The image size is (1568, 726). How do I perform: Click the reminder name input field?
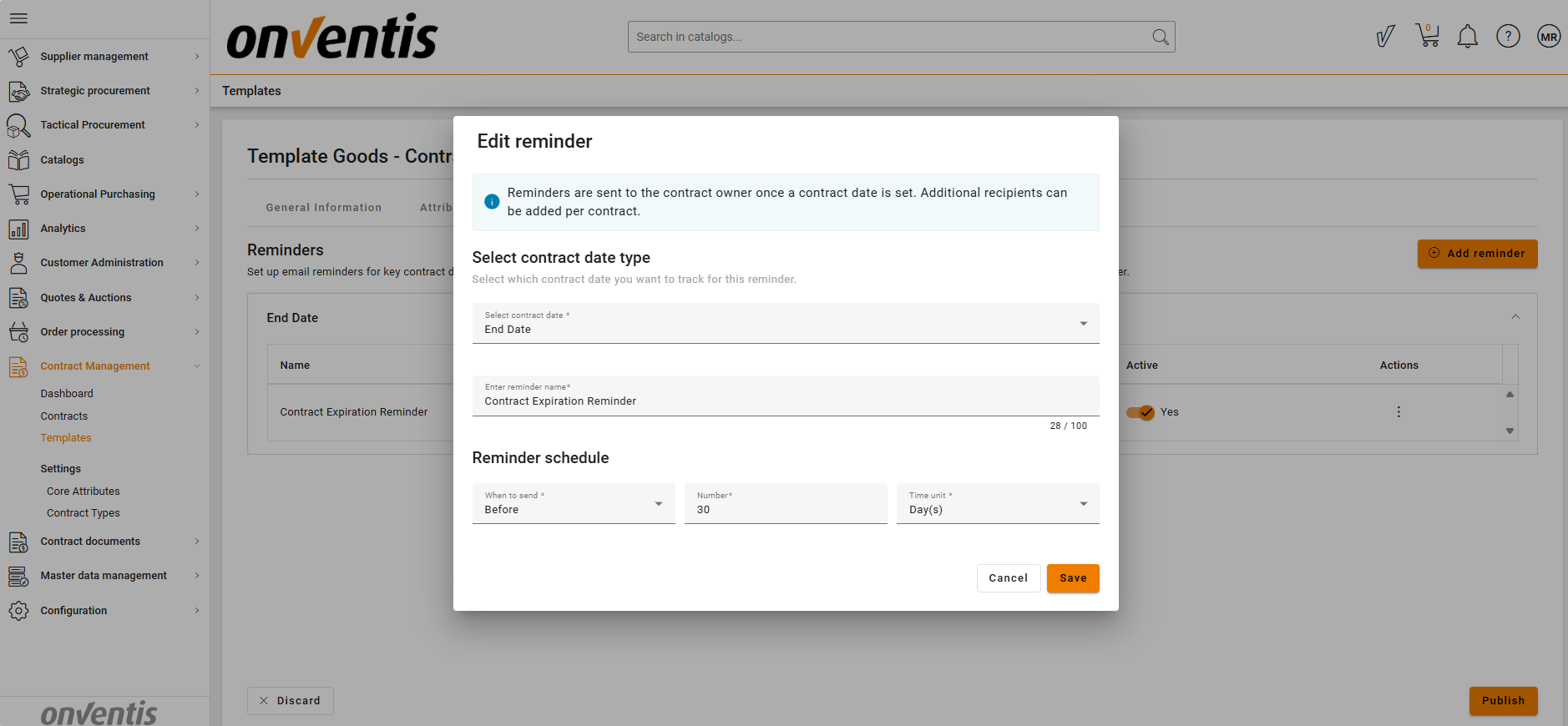[x=785, y=401]
